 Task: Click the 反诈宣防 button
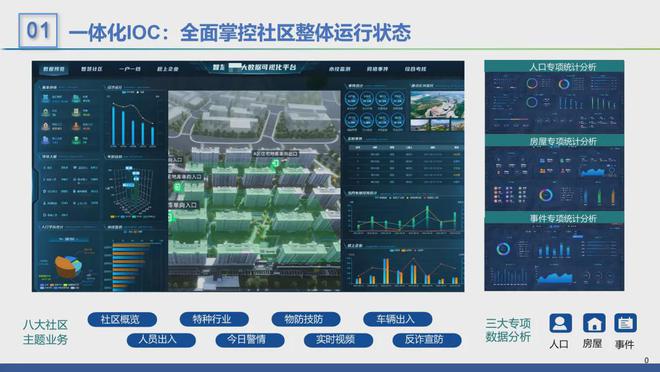[x=427, y=340]
